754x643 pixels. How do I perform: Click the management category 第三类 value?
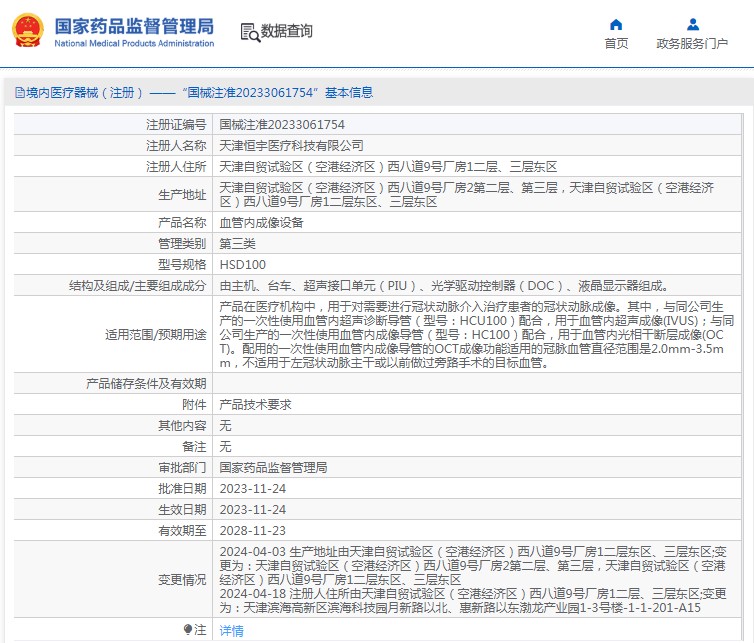coord(237,244)
